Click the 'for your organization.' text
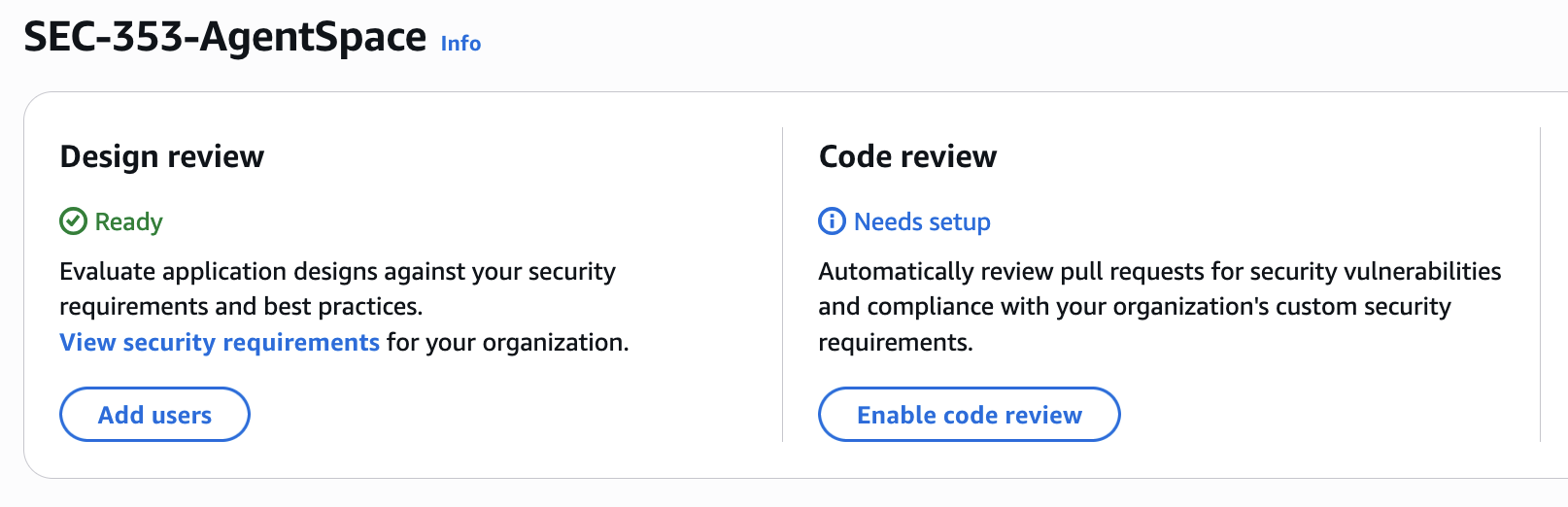The height and width of the screenshot is (507, 1568). pos(507,342)
